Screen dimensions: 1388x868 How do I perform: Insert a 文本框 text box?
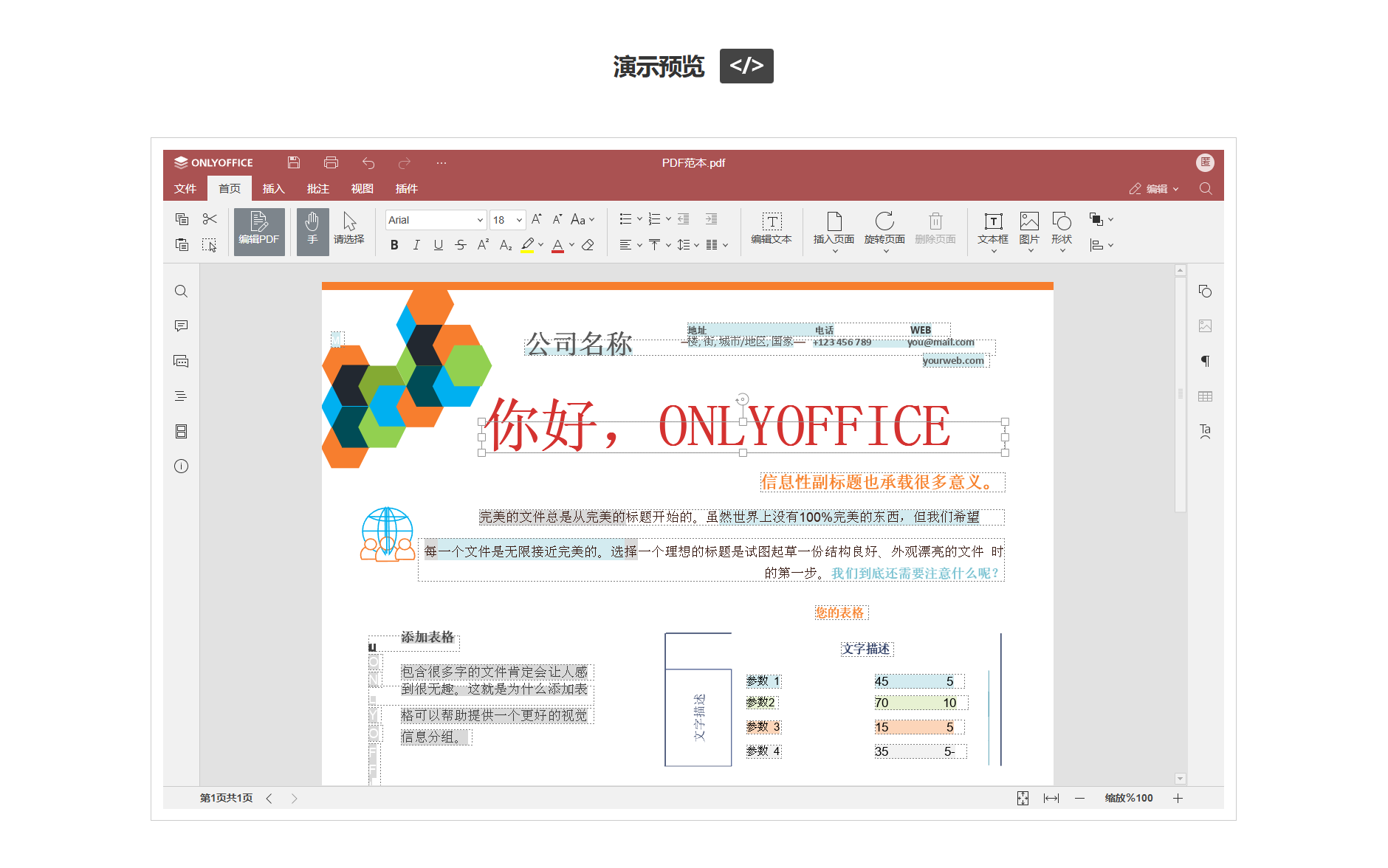(993, 232)
